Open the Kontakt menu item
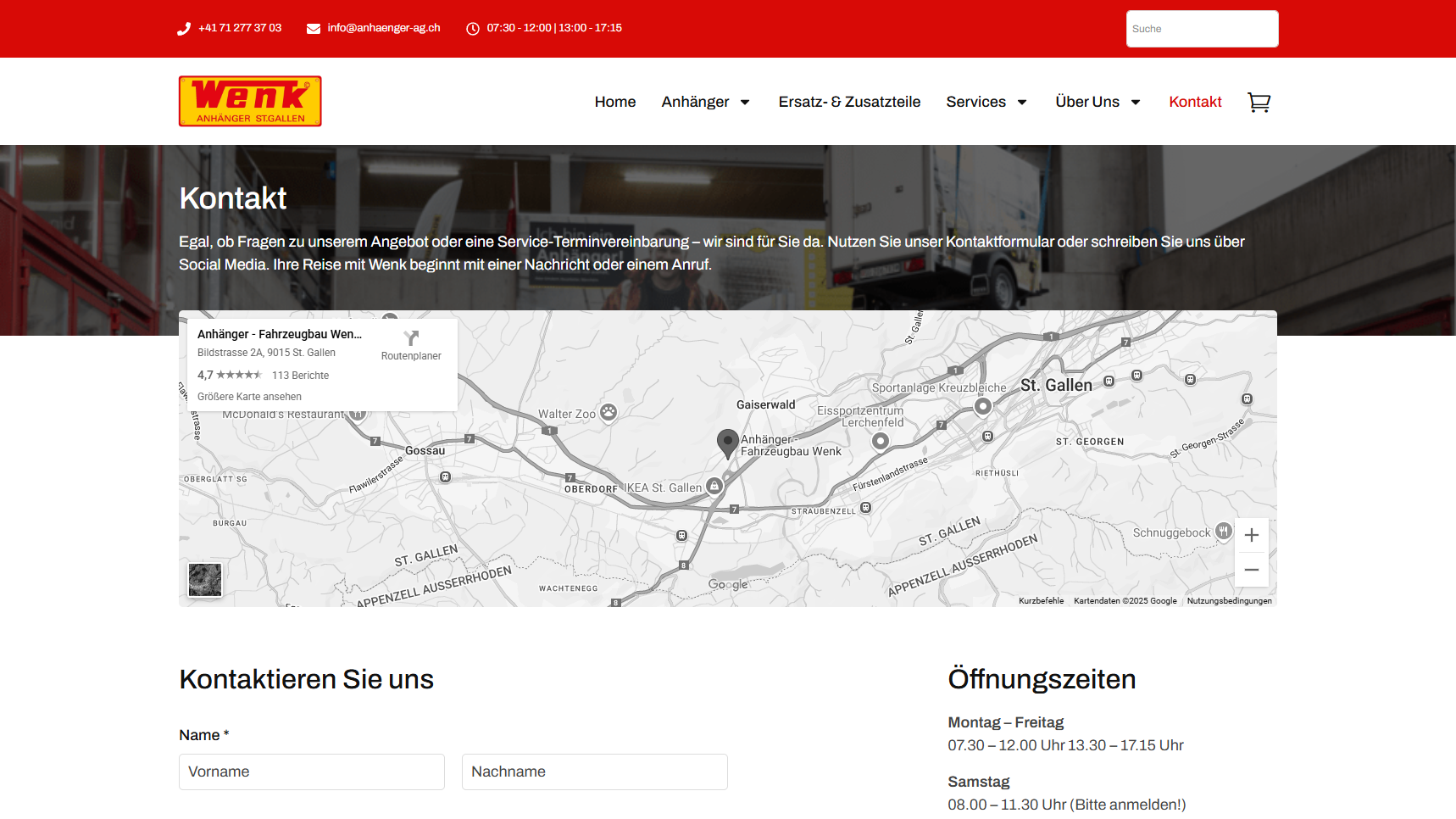This screenshot has width=1456, height=819. pos(1195,102)
